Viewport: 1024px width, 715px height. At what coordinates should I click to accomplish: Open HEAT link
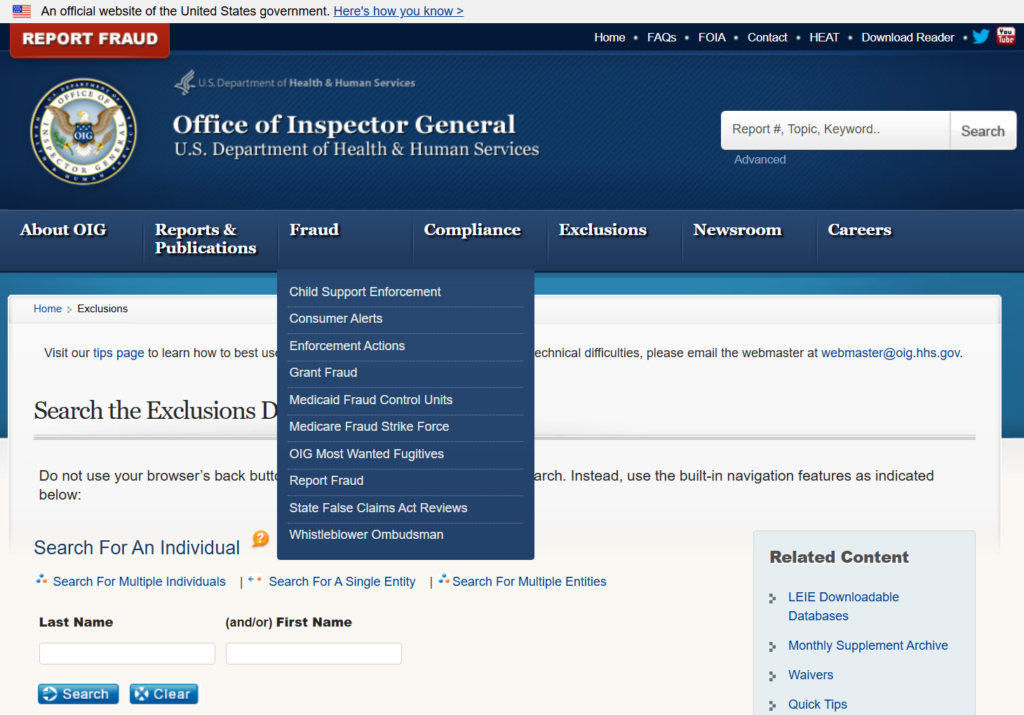click(x=824, y=37)
